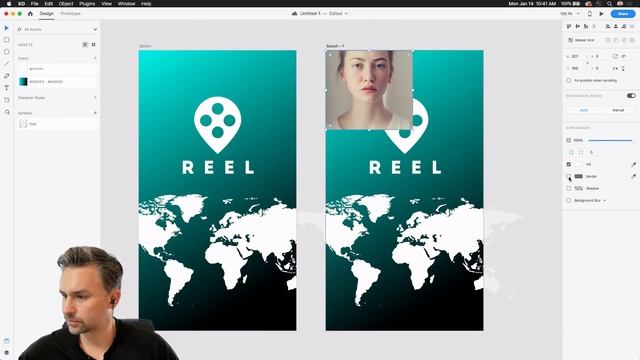Select the Select (arrow) tool
The image size is (640, 360).
pyautogui.click(x=7, y=28)
